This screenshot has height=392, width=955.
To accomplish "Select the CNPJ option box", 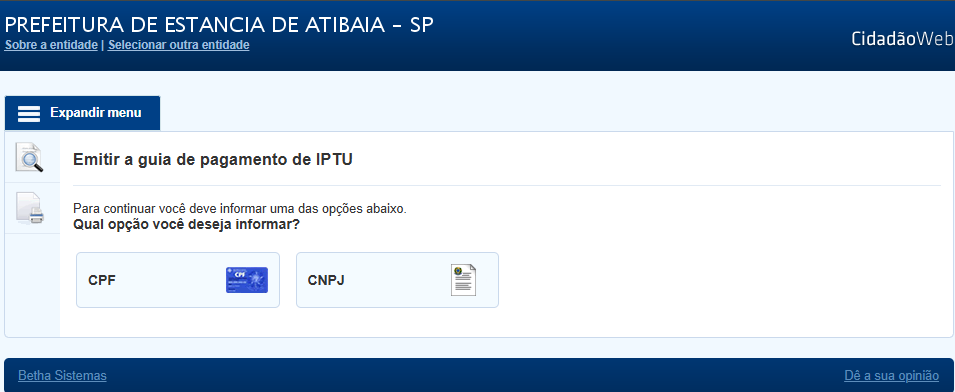I will [397, 280].
